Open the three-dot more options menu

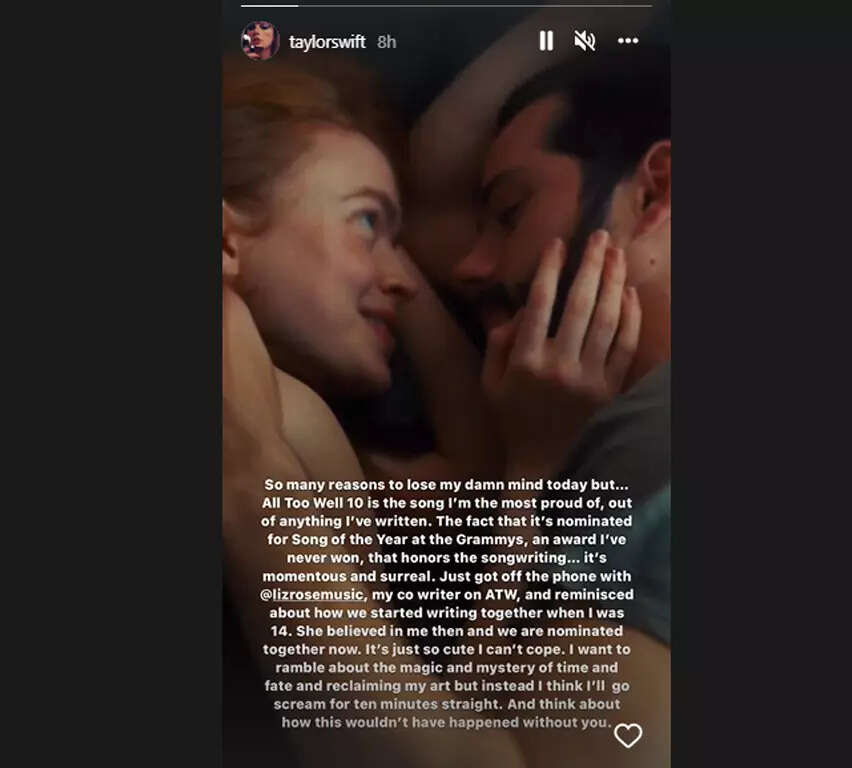[x=628, y=41]
